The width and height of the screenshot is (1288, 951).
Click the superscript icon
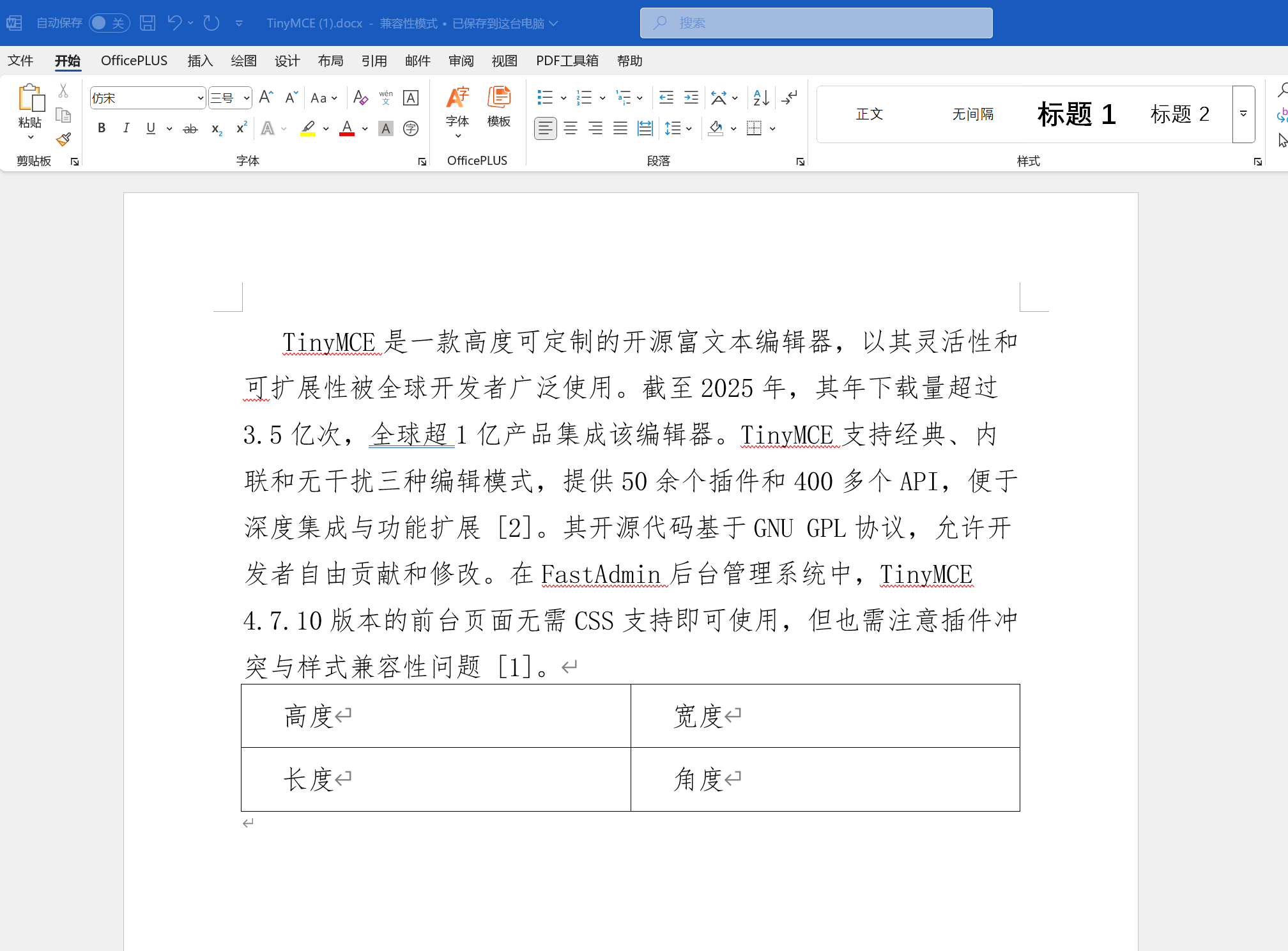click(240, 128)
